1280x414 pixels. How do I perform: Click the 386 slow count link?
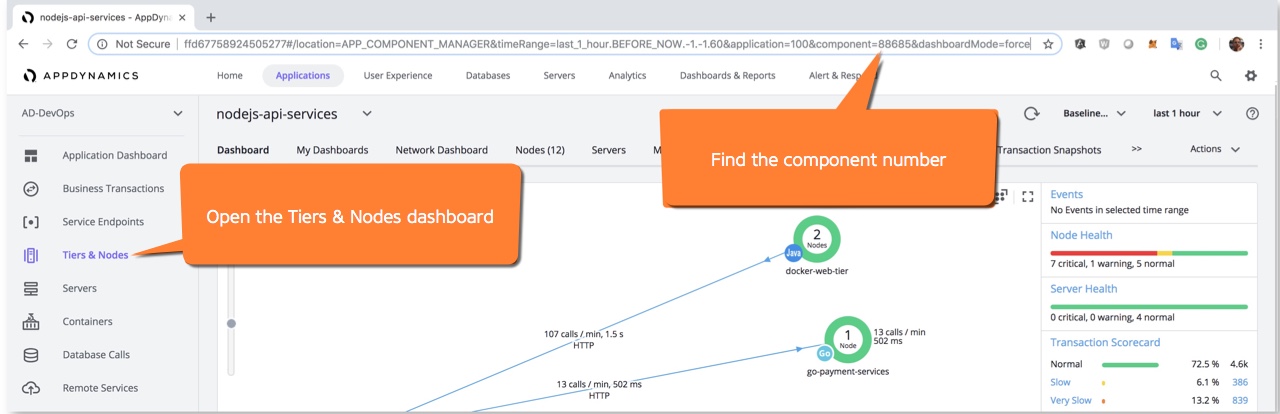pos(1240,382)
